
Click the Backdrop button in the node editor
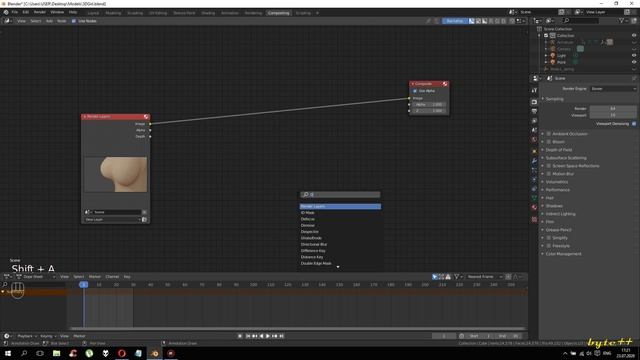pos(454,21)
